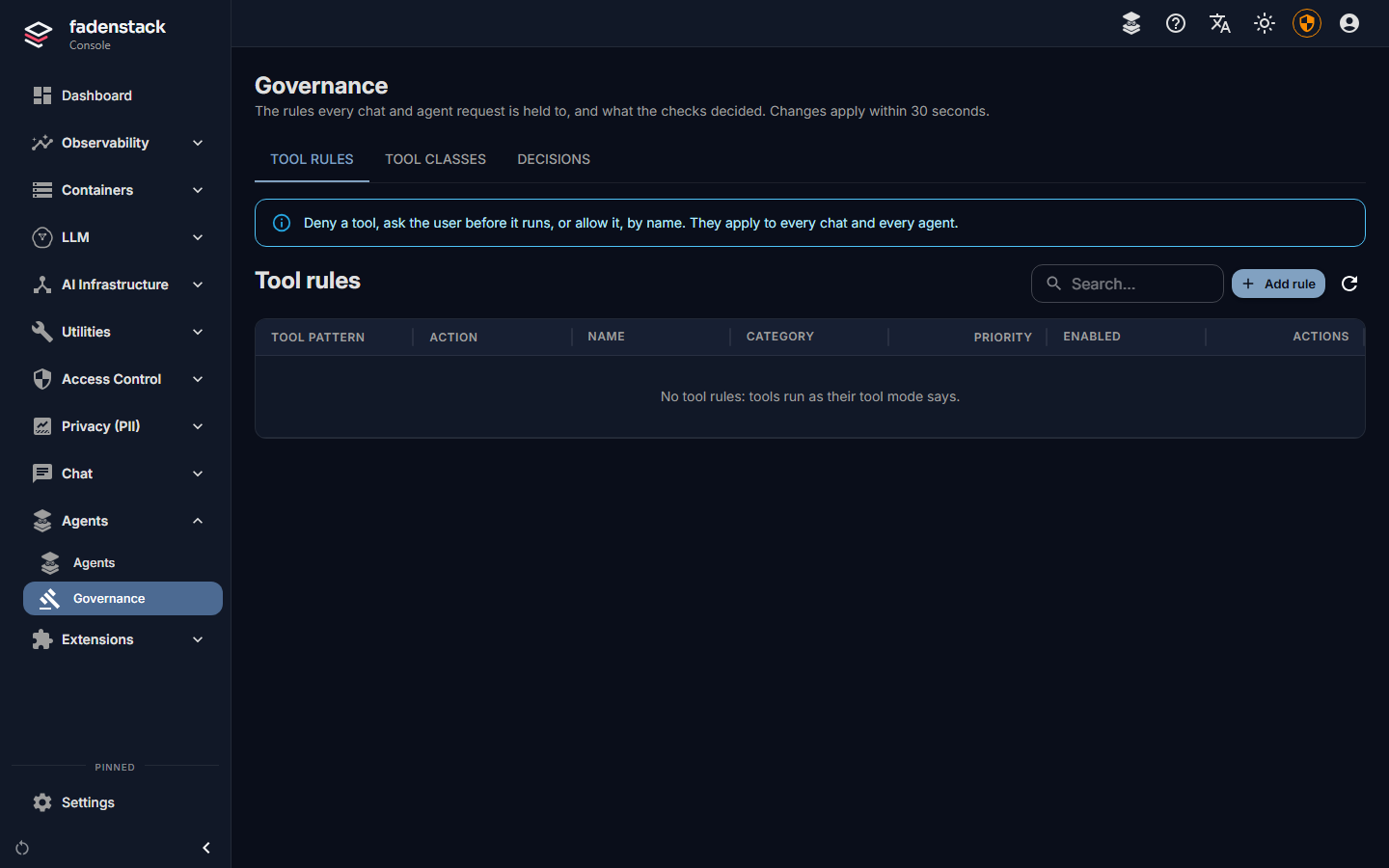Select Governance in the sidebar
The height and width of the screenshot is (868, 1389).
123,598
